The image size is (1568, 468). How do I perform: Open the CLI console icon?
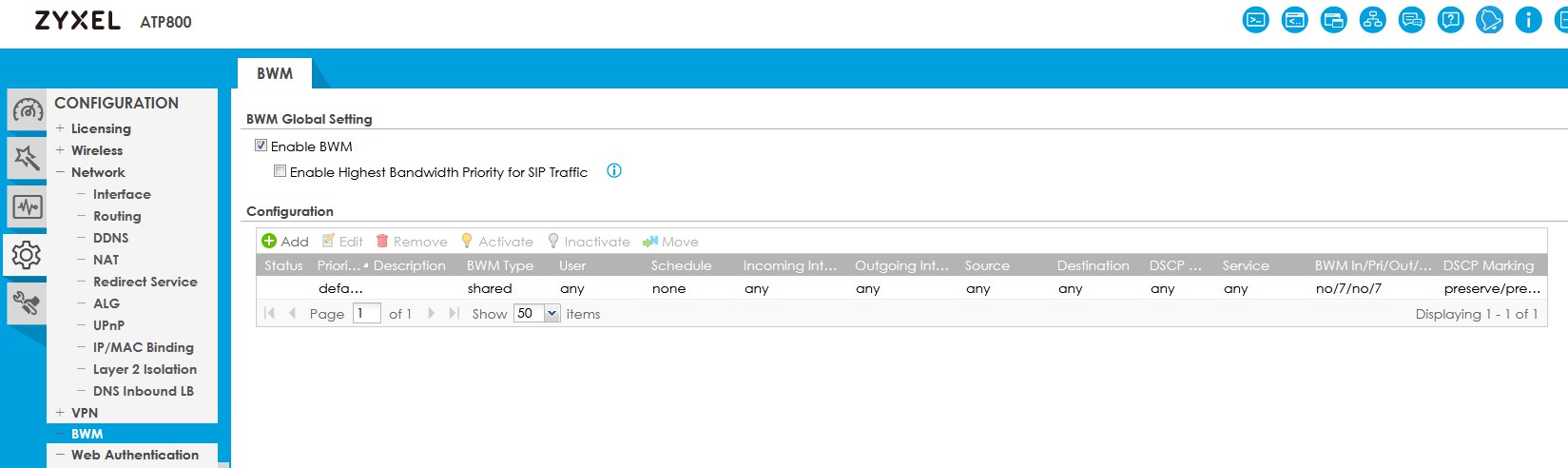coord(1255,20)
